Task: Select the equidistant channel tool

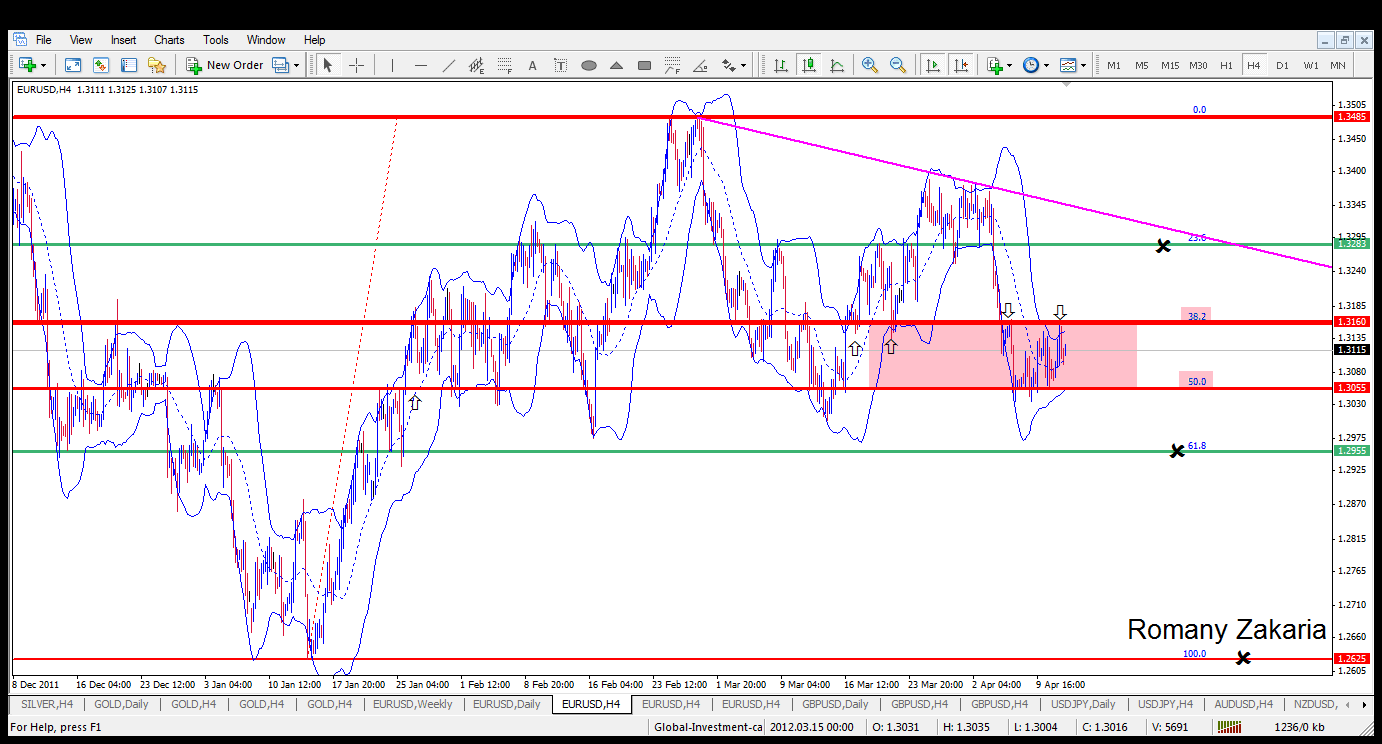Action: 477,65
